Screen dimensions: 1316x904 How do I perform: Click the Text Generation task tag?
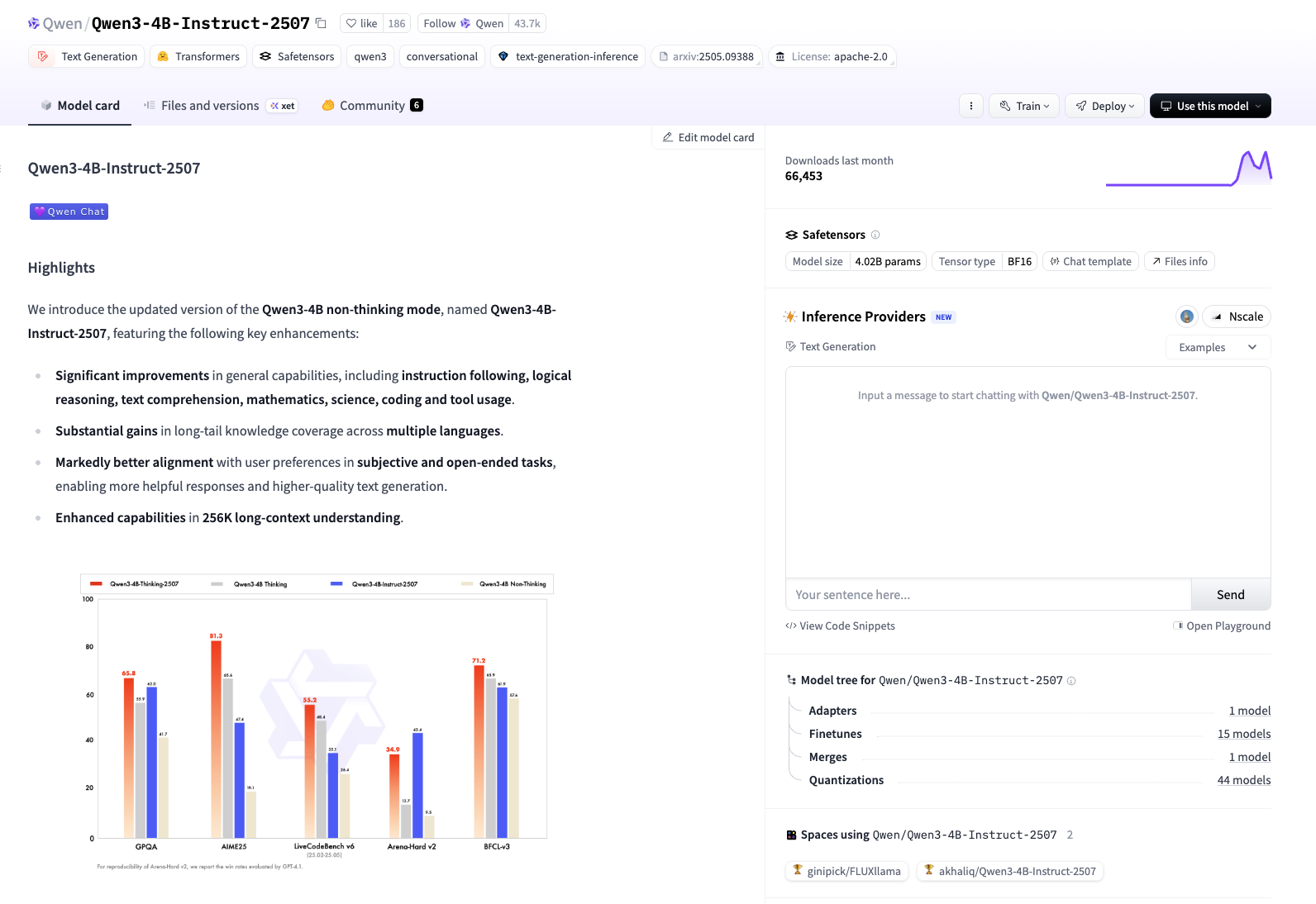coord(87,56)
